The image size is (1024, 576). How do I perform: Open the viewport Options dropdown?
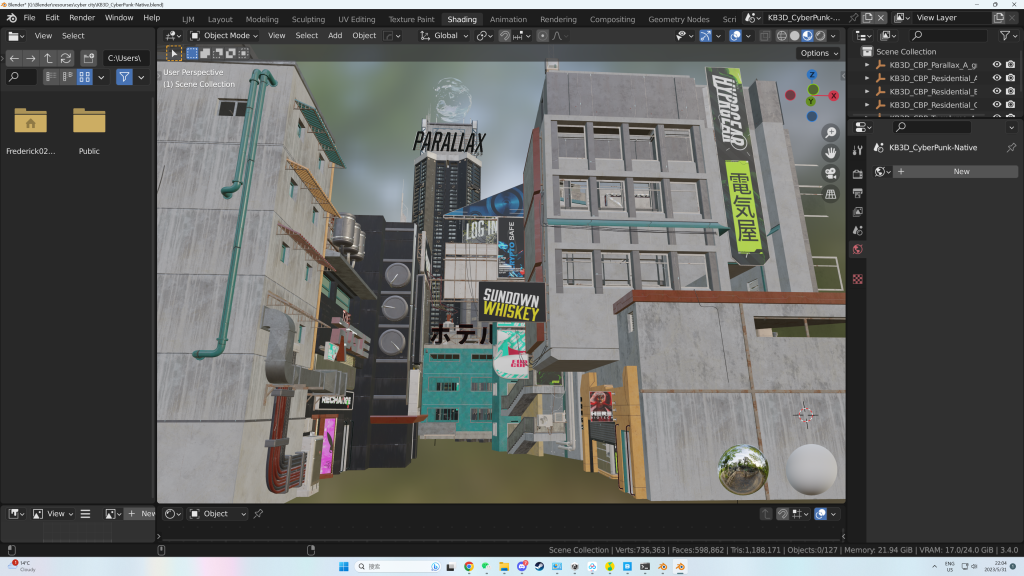(x=818, y=54)
